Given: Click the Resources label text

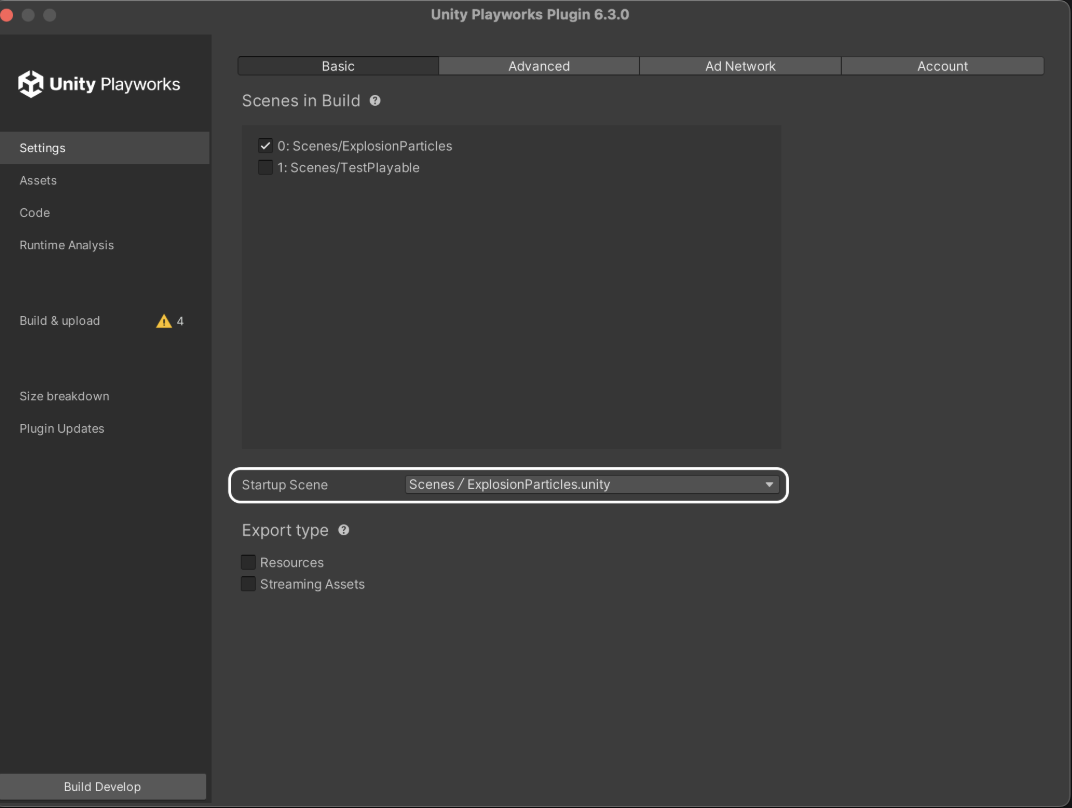Looking at the screenshot, I should 292,563.
